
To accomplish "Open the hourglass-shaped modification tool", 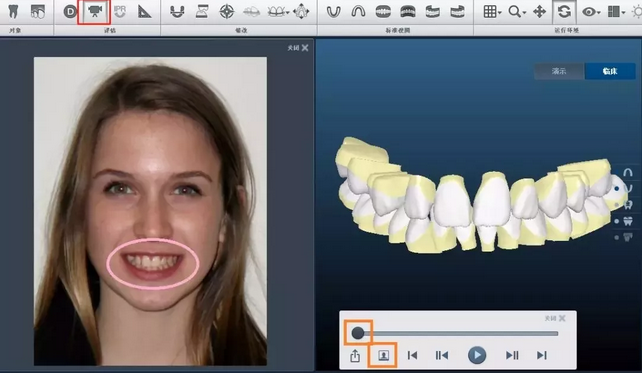I will (x=202, y=12).
